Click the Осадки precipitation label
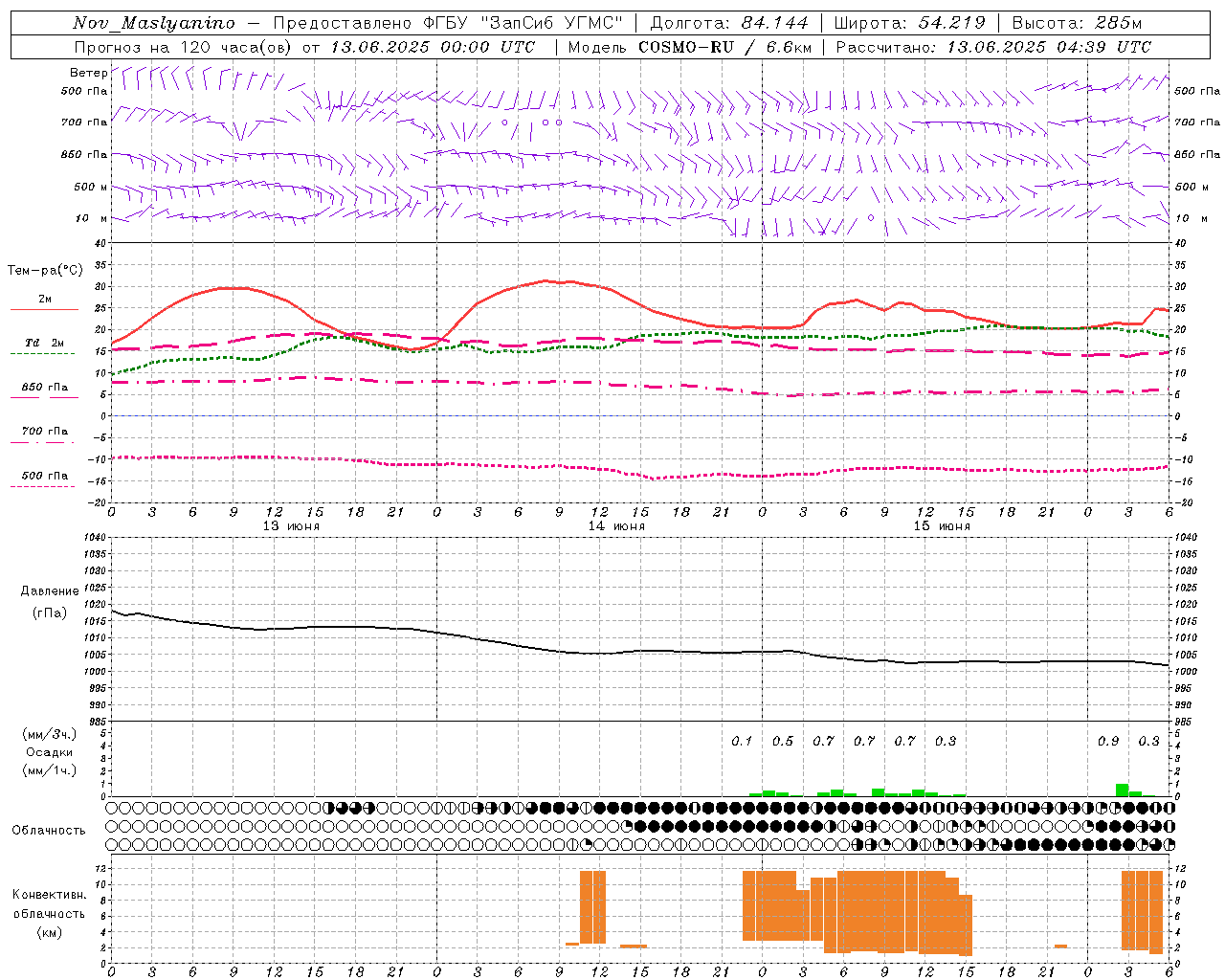This screenshot has height=980, width=1225. (x=50, y=752)
